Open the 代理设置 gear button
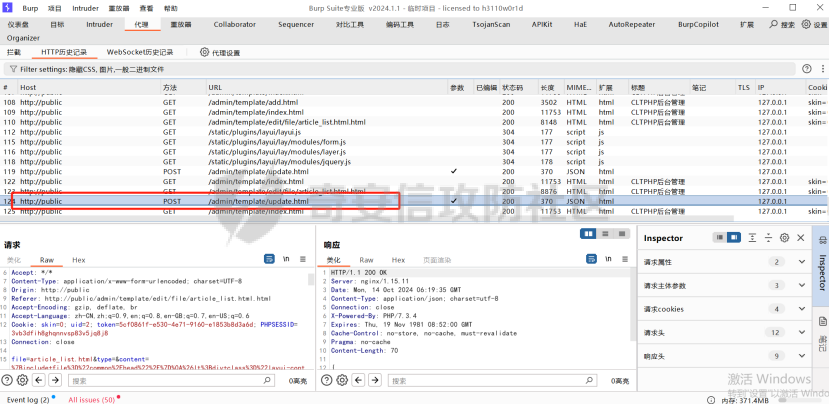Viewport: 829px width, 405px height. pos(220,52)
